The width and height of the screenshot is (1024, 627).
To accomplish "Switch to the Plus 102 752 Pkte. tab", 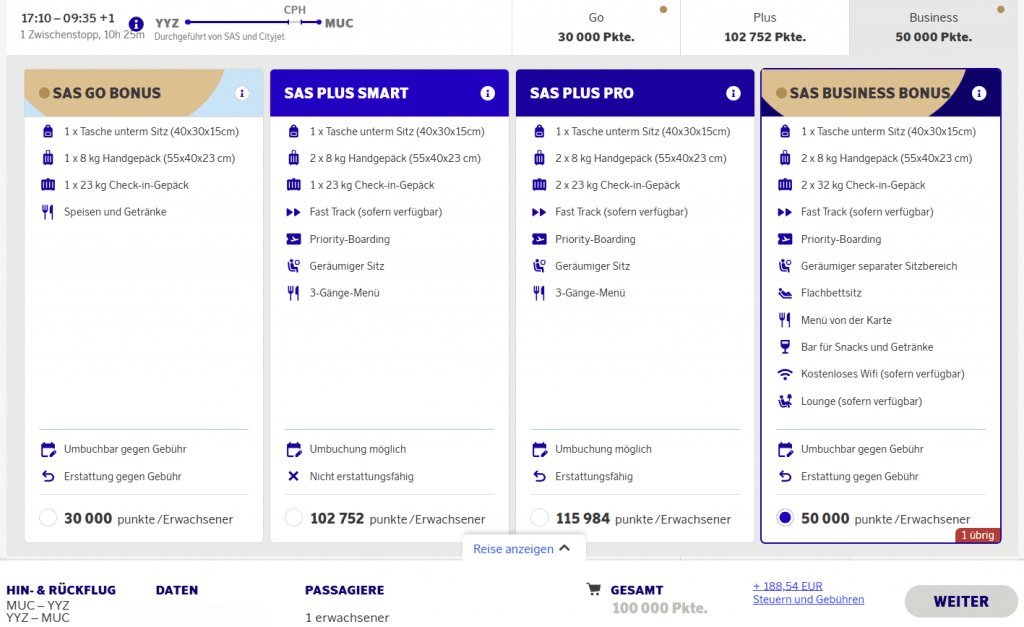I will 764,27.
